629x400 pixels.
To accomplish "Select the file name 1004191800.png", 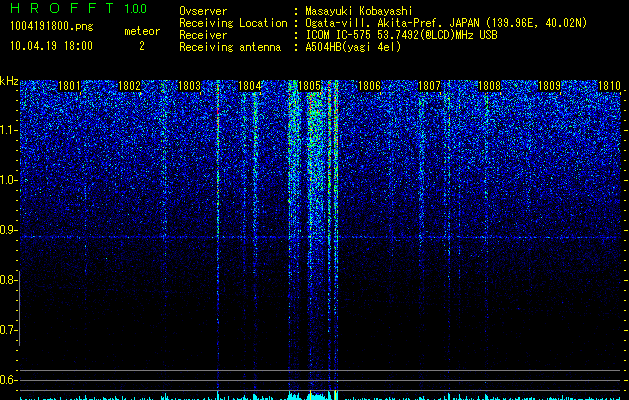I will (x=52, y=27).
